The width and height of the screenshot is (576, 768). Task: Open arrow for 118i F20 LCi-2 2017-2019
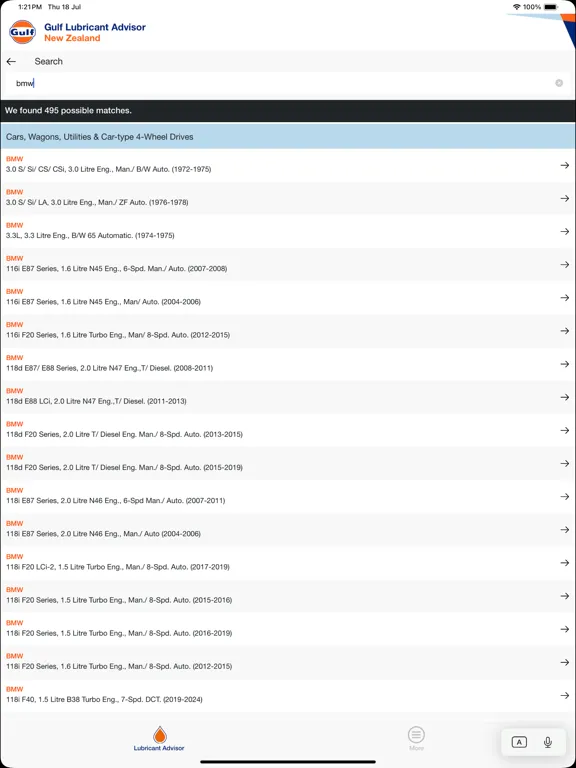click(x=565, y=563)
